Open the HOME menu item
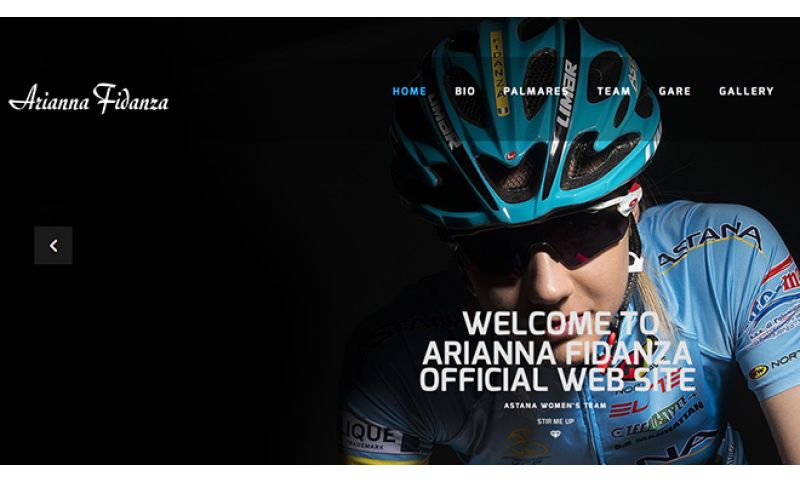This screenshot has height=484, width=800. [409, 91]
